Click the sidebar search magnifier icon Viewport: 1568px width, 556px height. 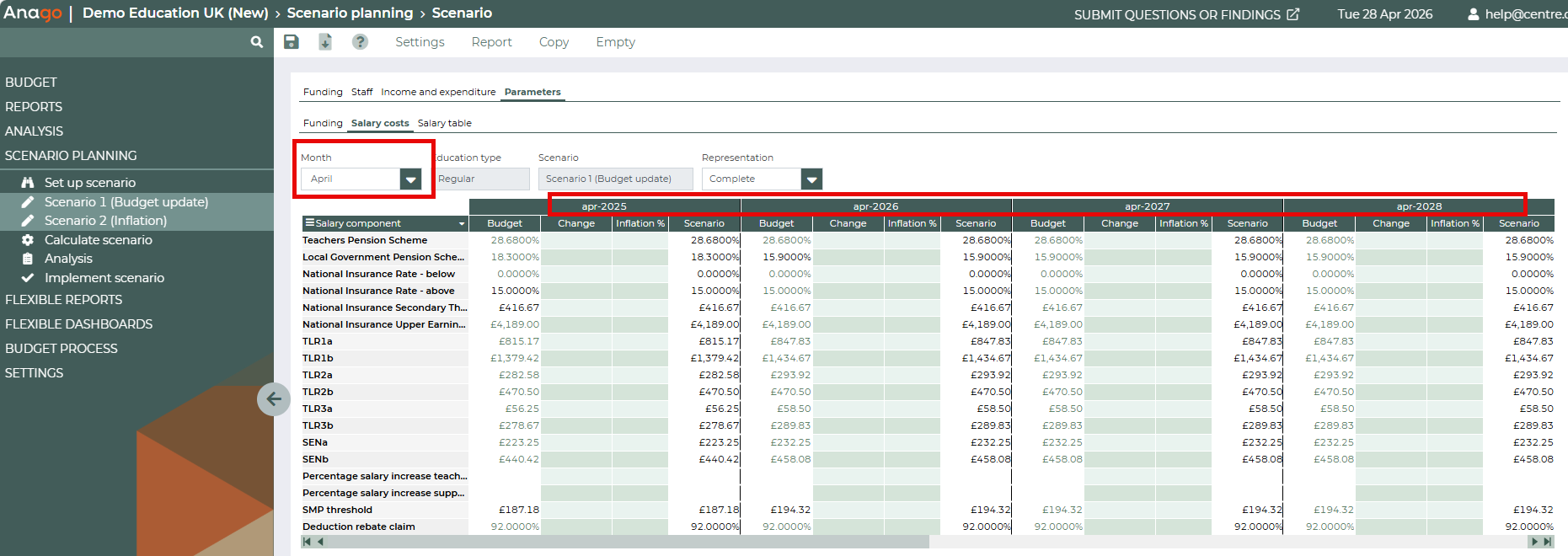(257, 42)
